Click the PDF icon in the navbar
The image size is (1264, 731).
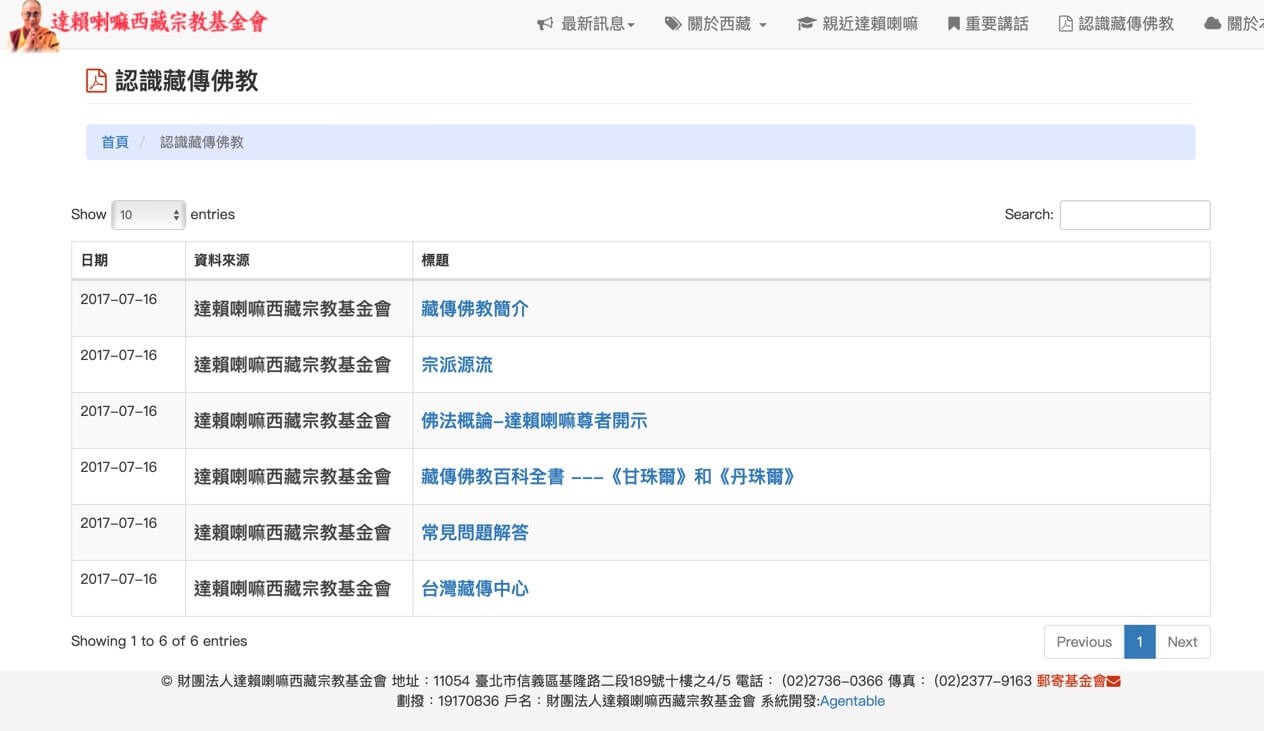pos(1065,24)
